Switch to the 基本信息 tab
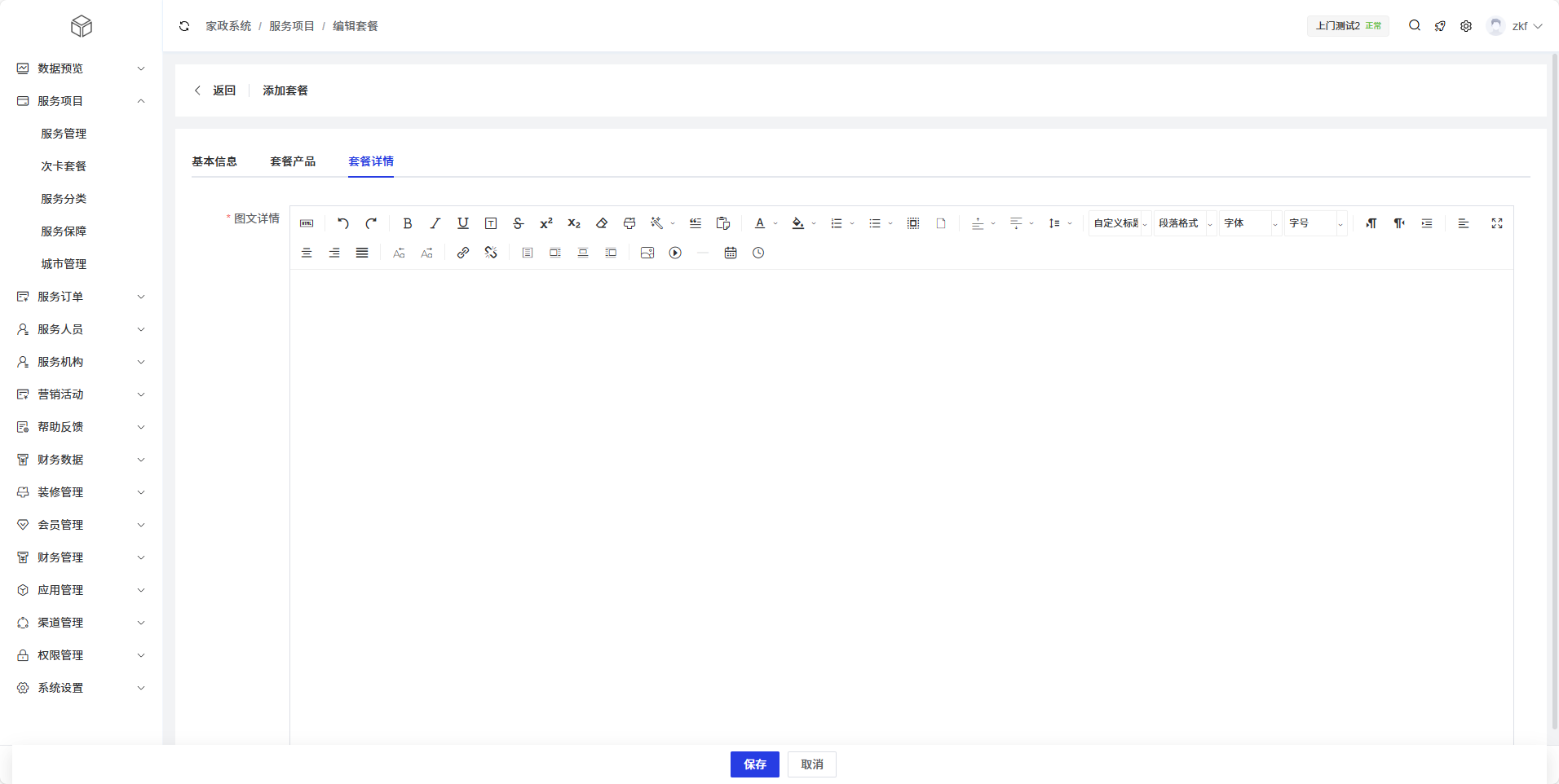This screenshot has height=784, width=1559. pyautogui.click(x=214, y=161)
